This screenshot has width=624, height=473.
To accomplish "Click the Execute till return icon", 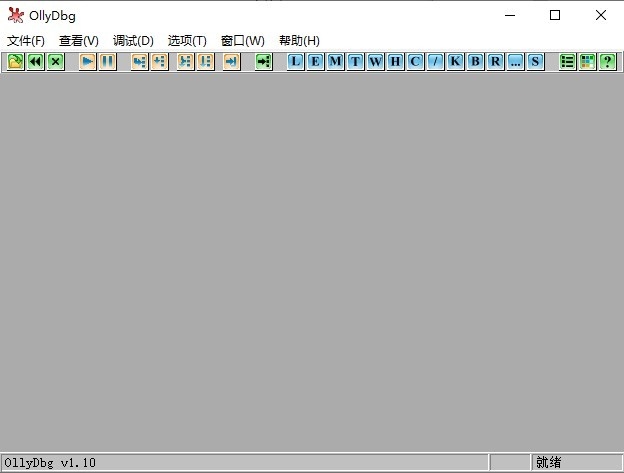I will click(231, 62).
